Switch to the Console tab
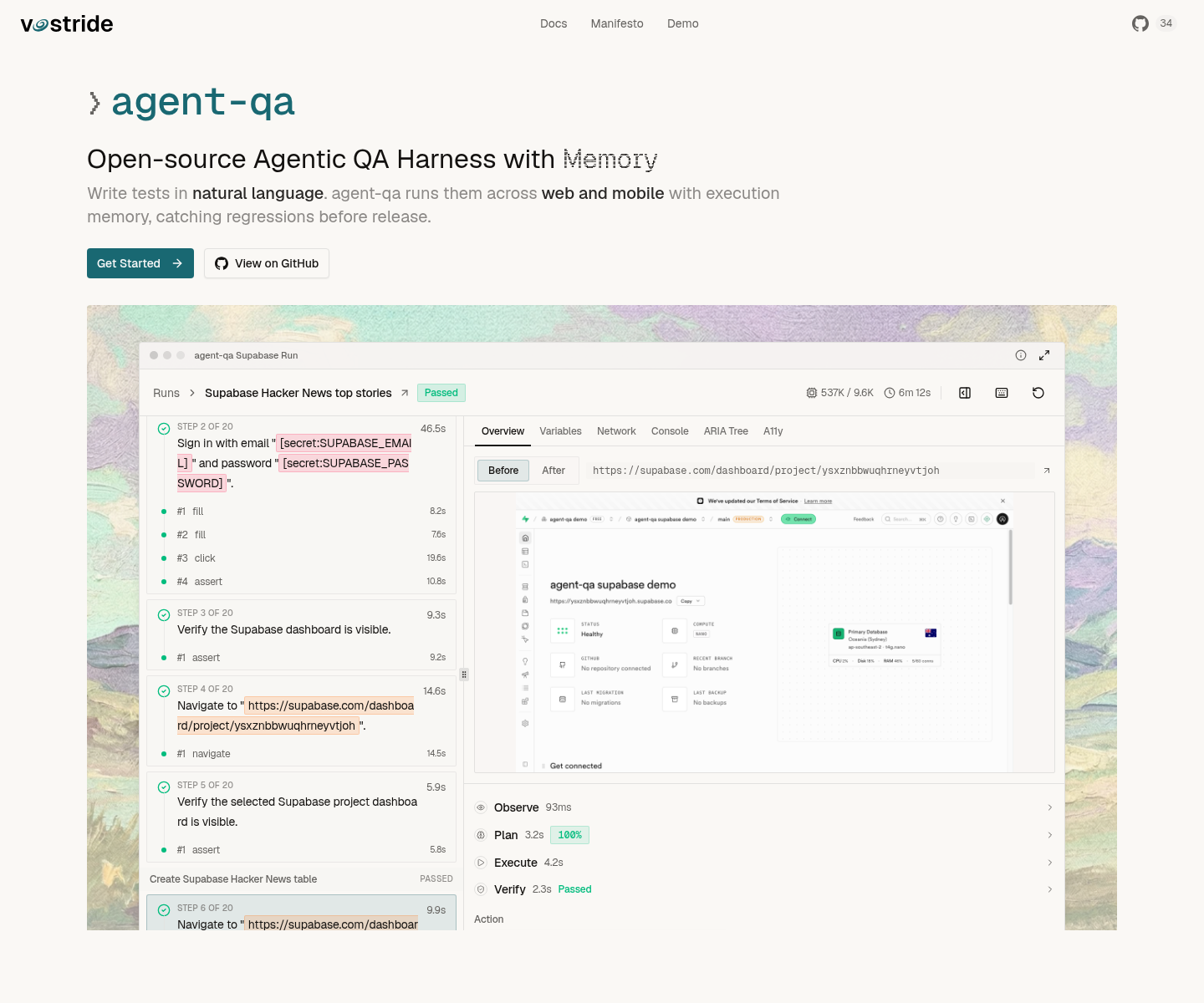Screen dimensions: 1204x1003 (670, 431)
